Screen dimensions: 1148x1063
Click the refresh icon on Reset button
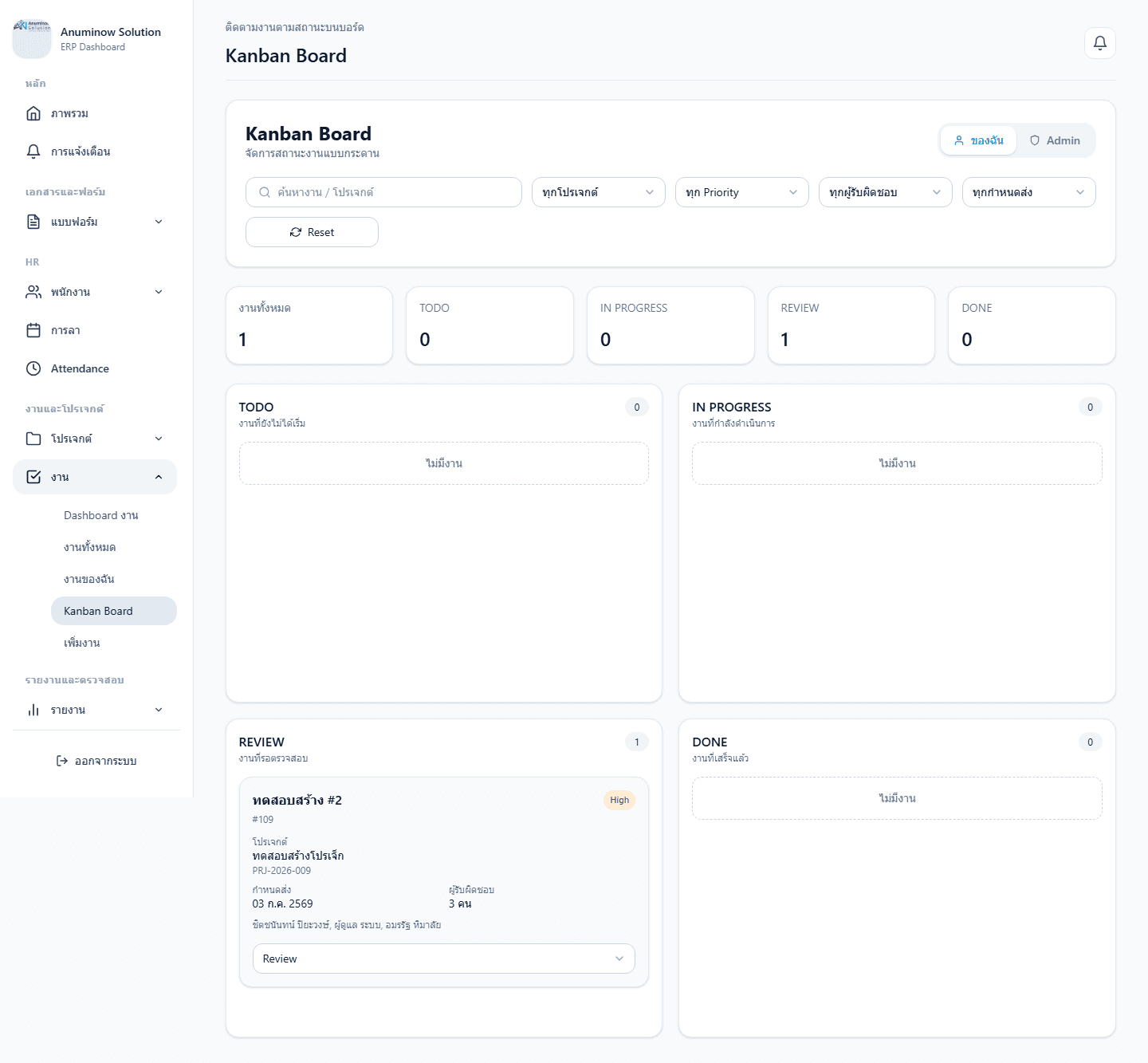(296, 232)
